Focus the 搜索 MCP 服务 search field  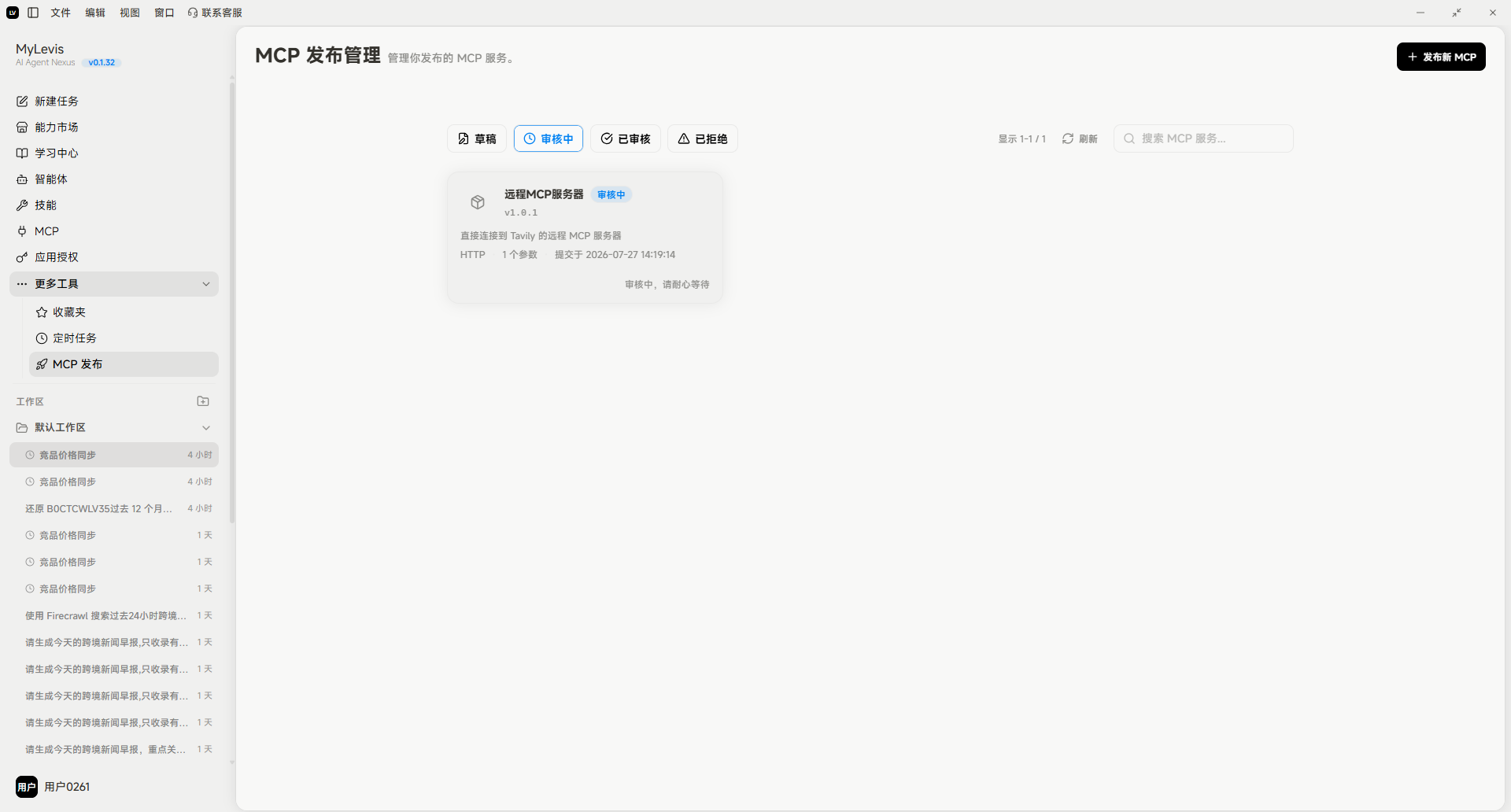point(1203,138)
